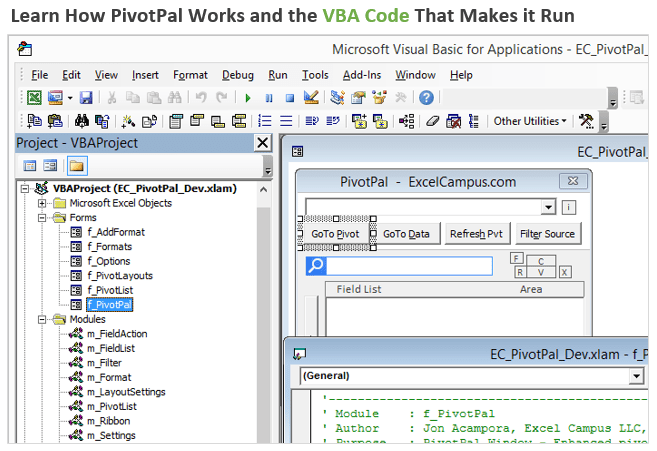Click the Design Mode toolbar icon

point(311,97)
